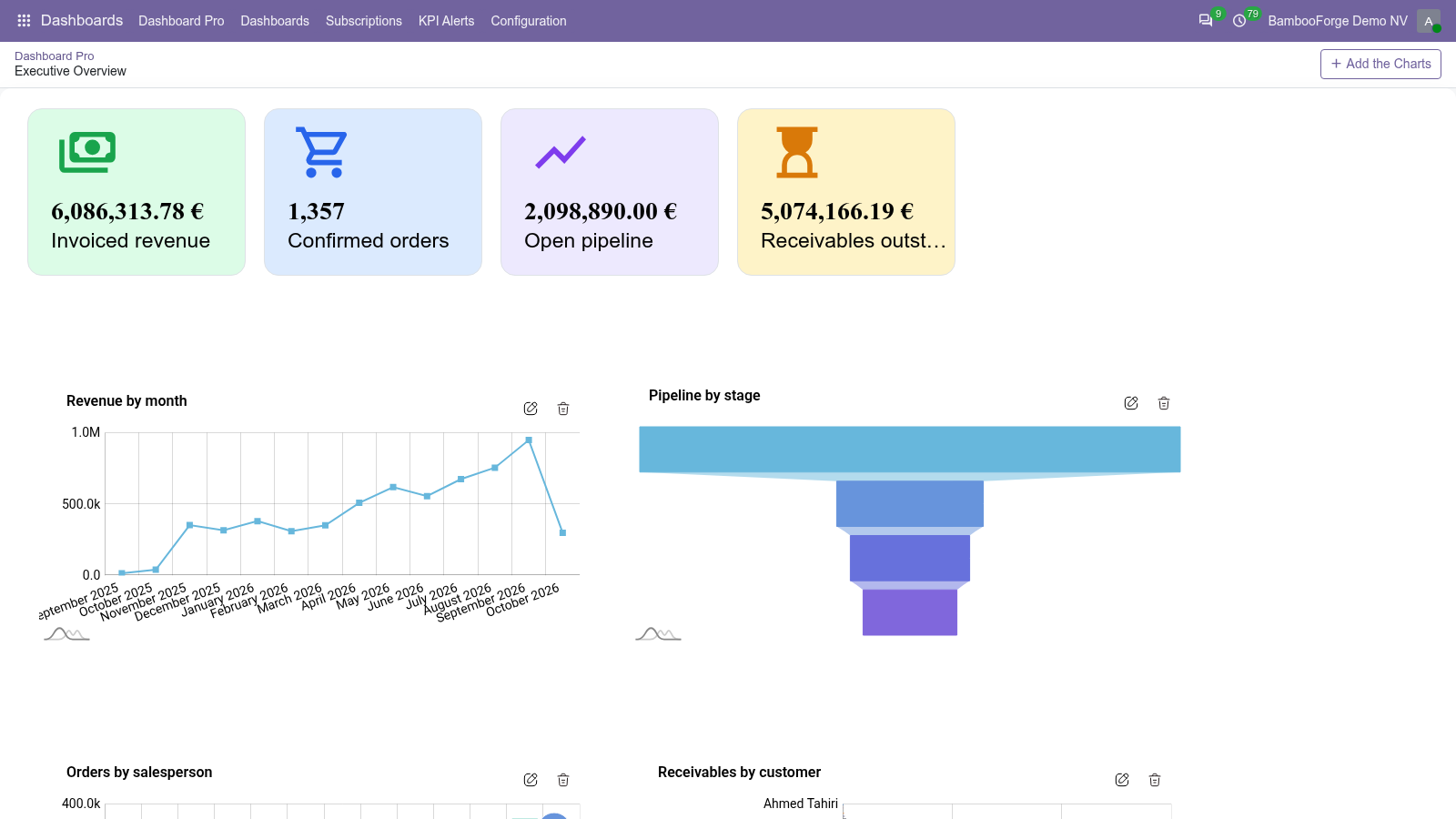Open the activities clock icon
The width and height of the screenshot is (1456, 819).
point(1239,20)
